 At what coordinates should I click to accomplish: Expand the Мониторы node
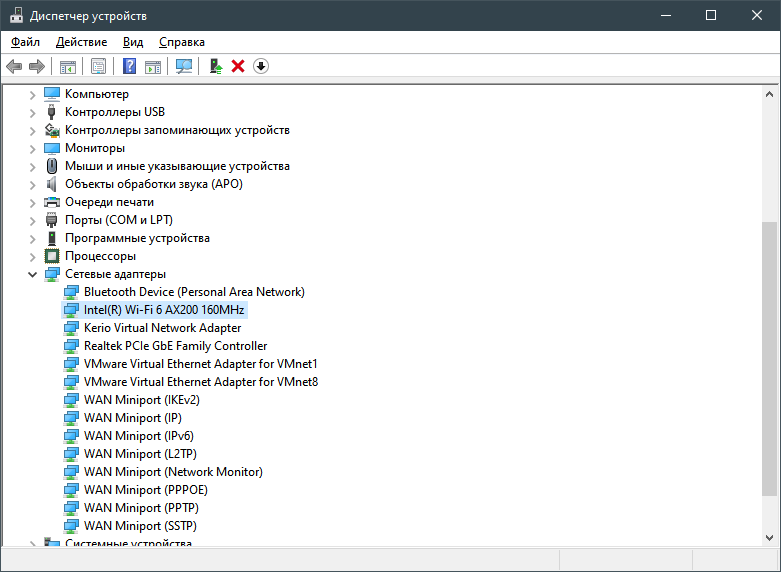pyautogui.click(x=32, y=149)
